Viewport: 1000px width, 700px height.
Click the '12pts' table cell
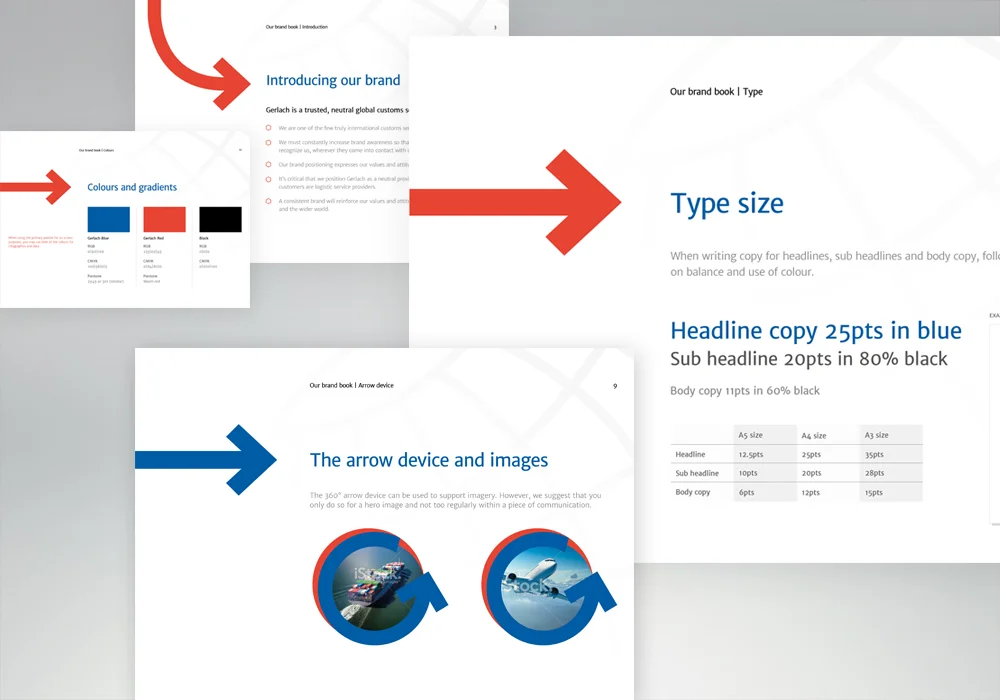[x=811, y=493]
